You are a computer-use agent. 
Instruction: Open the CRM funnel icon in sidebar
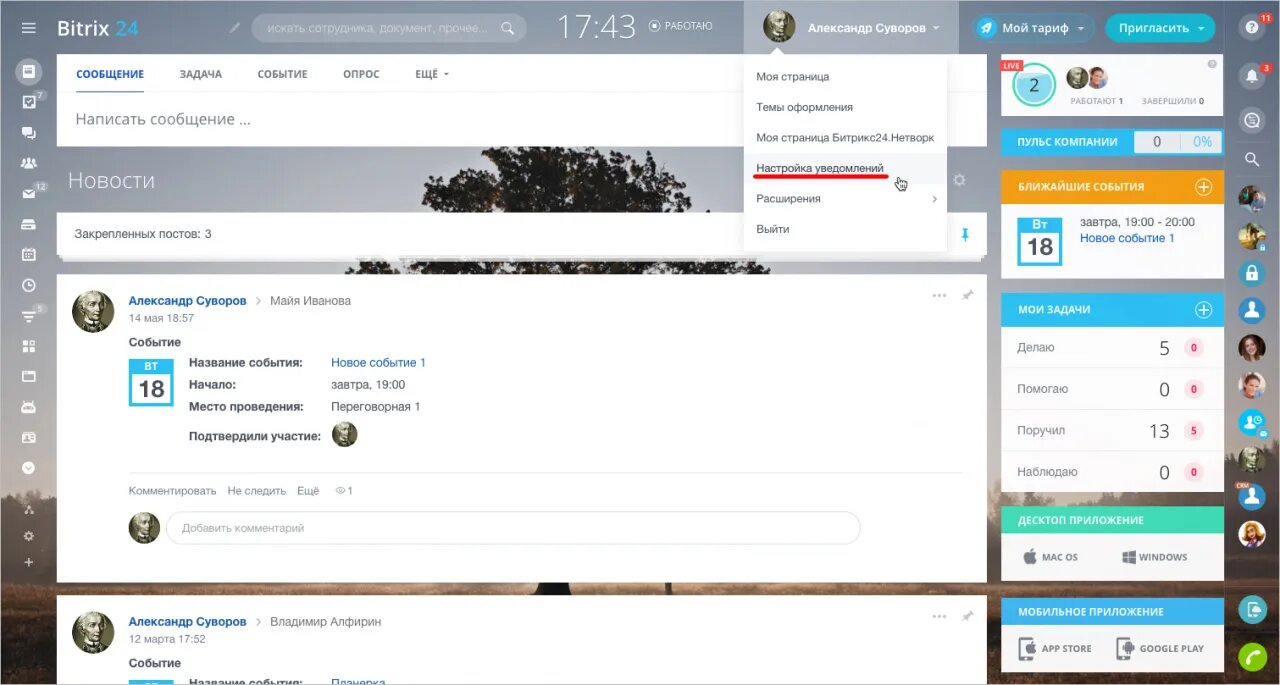pos(29,316)
